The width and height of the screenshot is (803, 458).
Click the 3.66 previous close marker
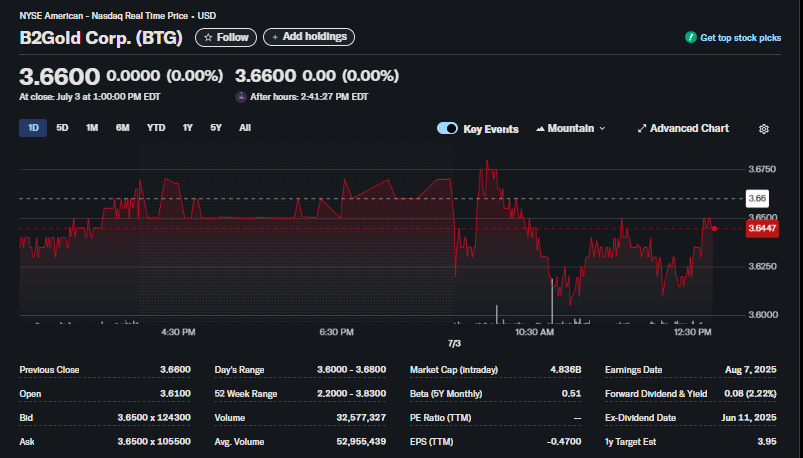pos(757,199)
